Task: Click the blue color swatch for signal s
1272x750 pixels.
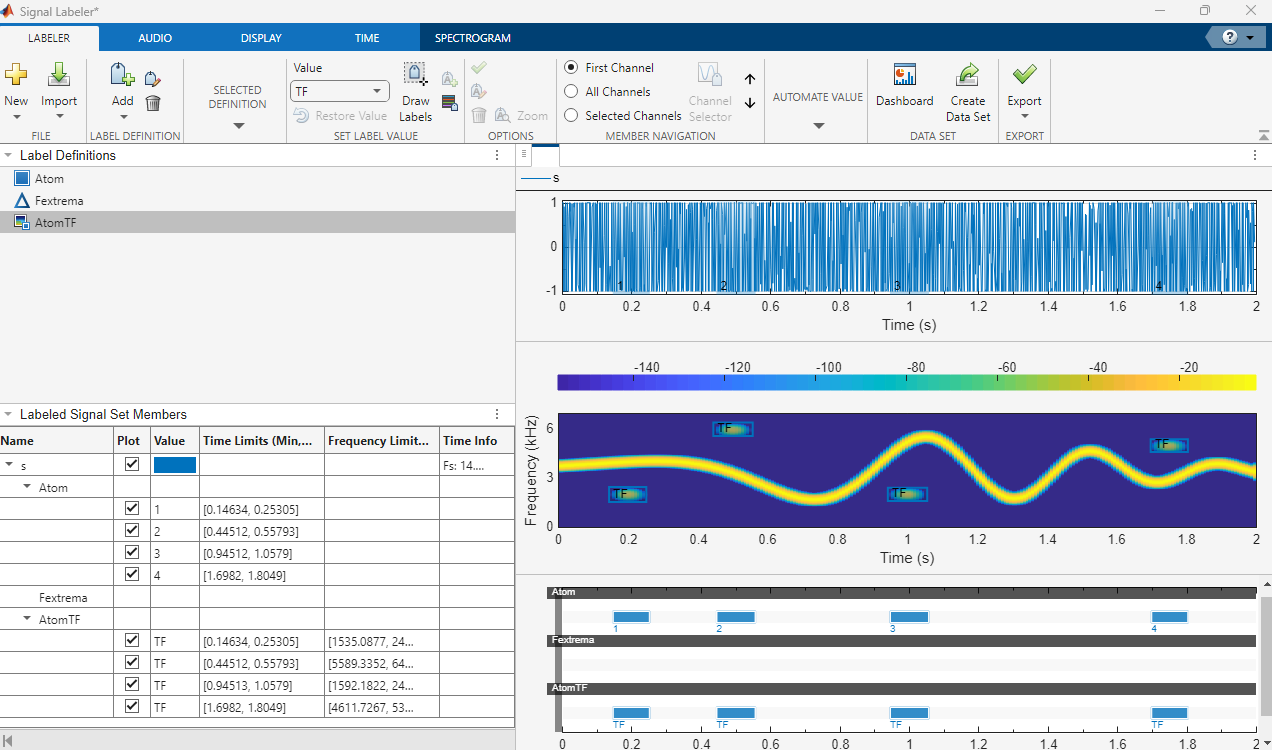Action: coord(174,465)
